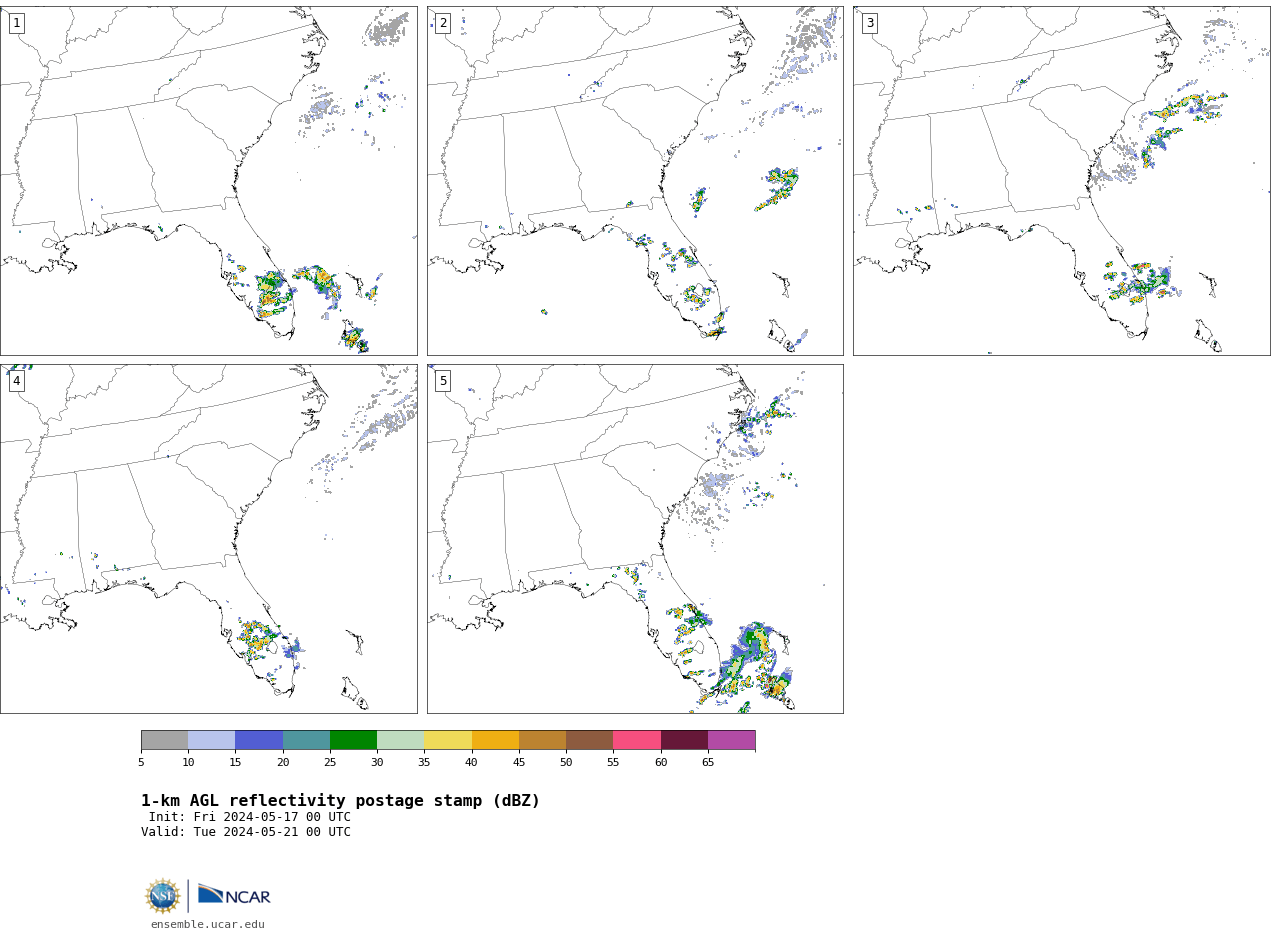Select the maroon 60-65 dBZ swatch
Viewport: 1280px width, 936px height.
click(684, 740)
